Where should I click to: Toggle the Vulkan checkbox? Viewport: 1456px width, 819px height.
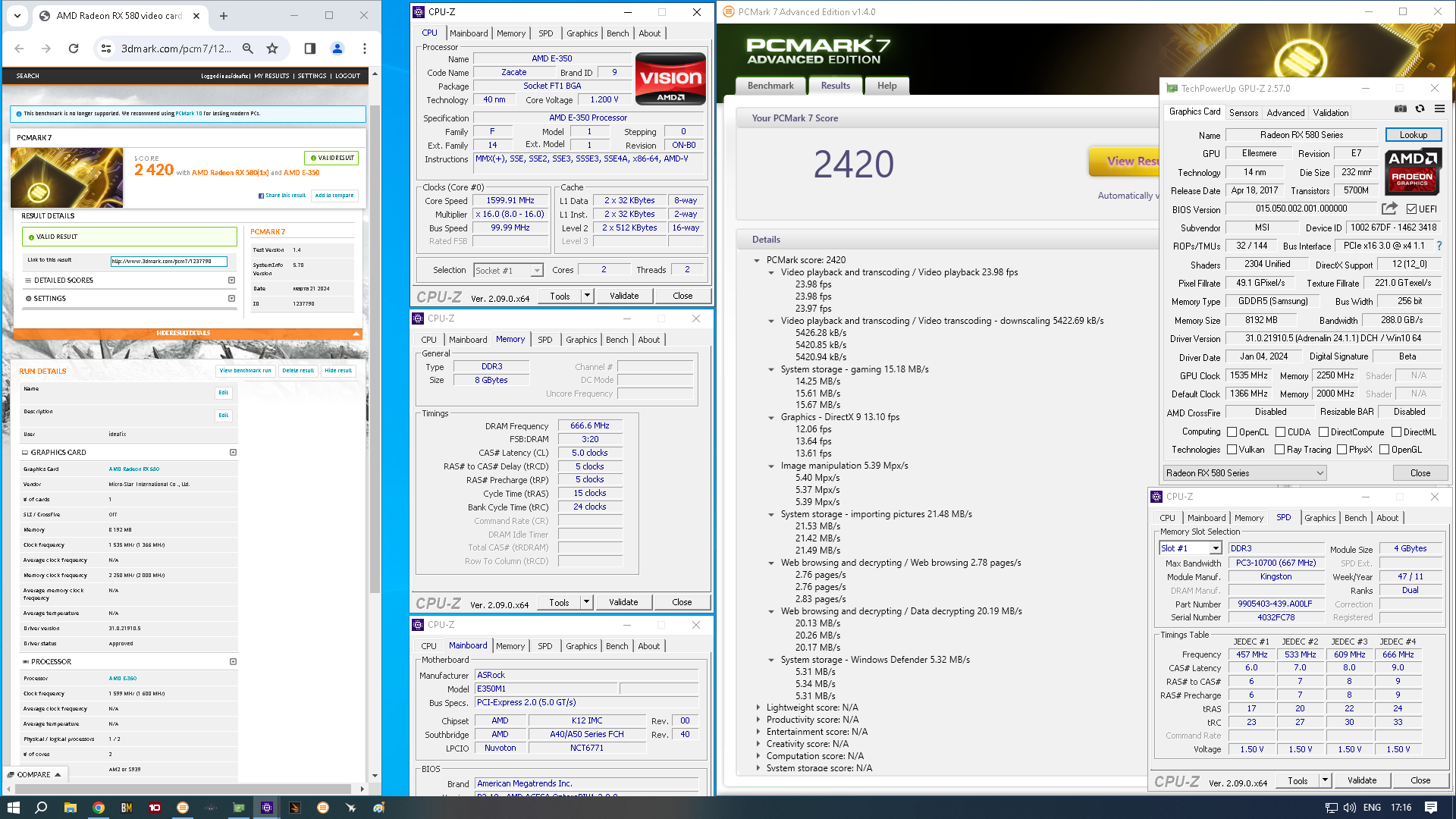point(1232,450)
